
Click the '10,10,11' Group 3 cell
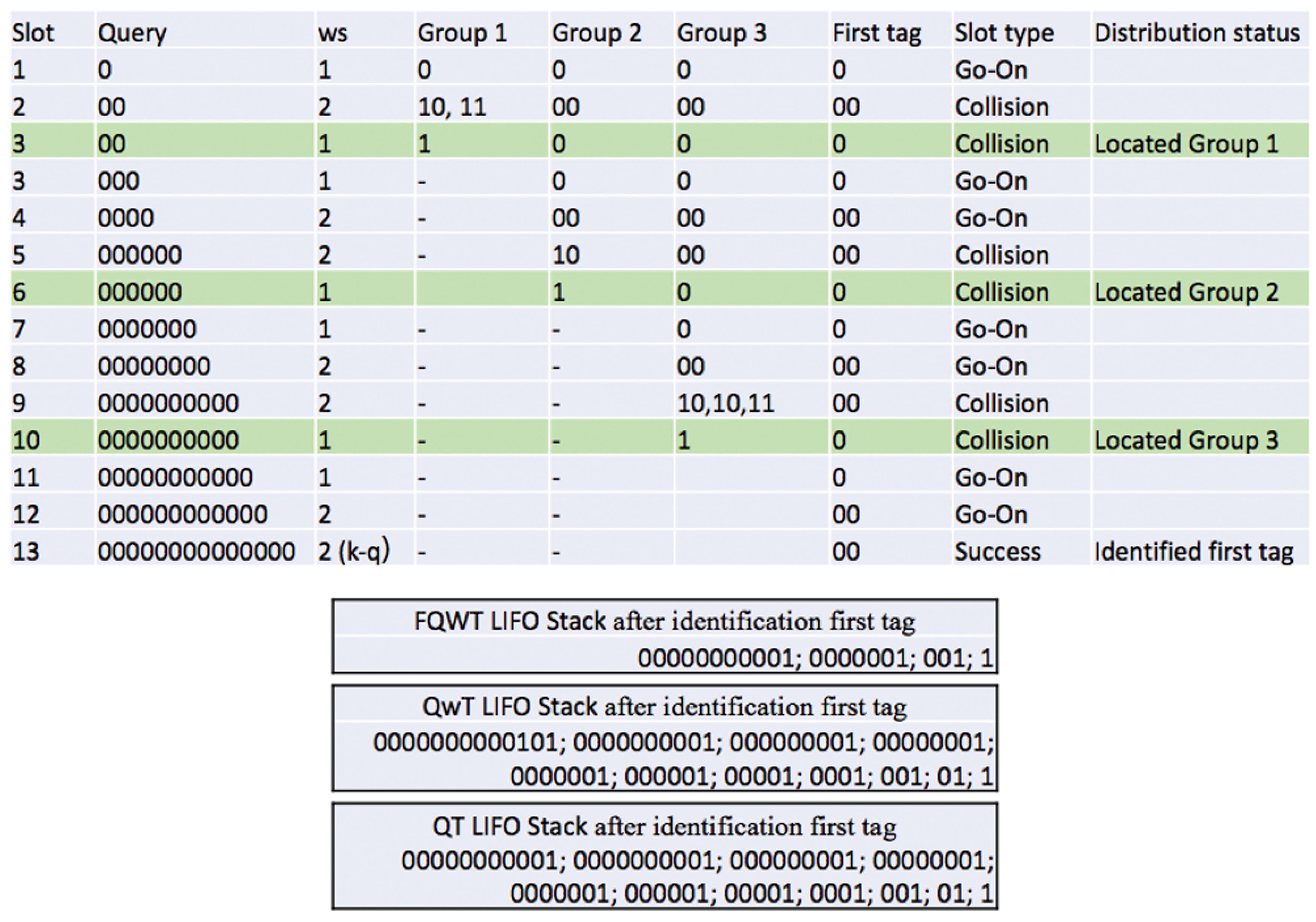pos(726,404)
